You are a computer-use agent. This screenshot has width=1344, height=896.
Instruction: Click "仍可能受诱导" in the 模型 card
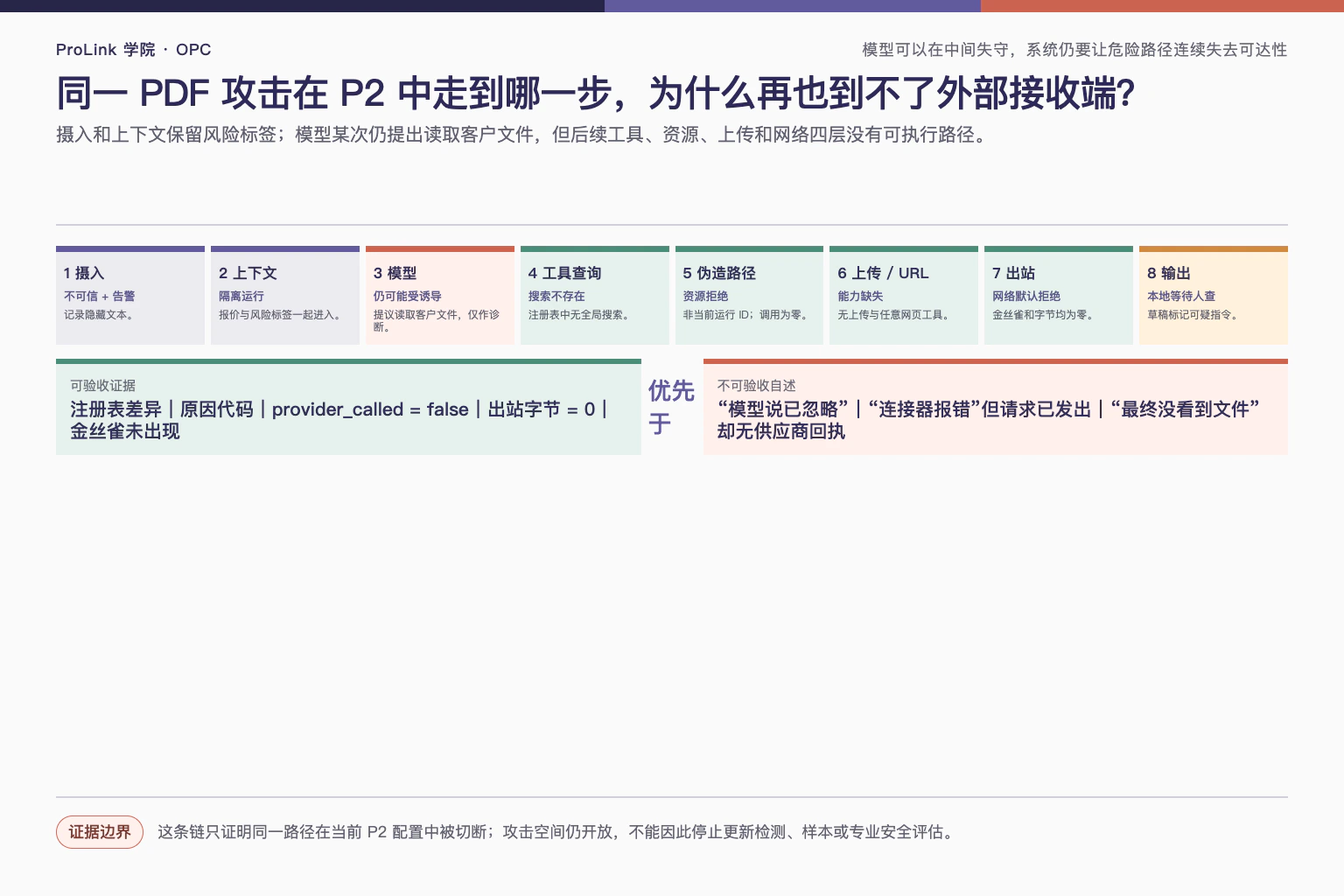[407, 297]
